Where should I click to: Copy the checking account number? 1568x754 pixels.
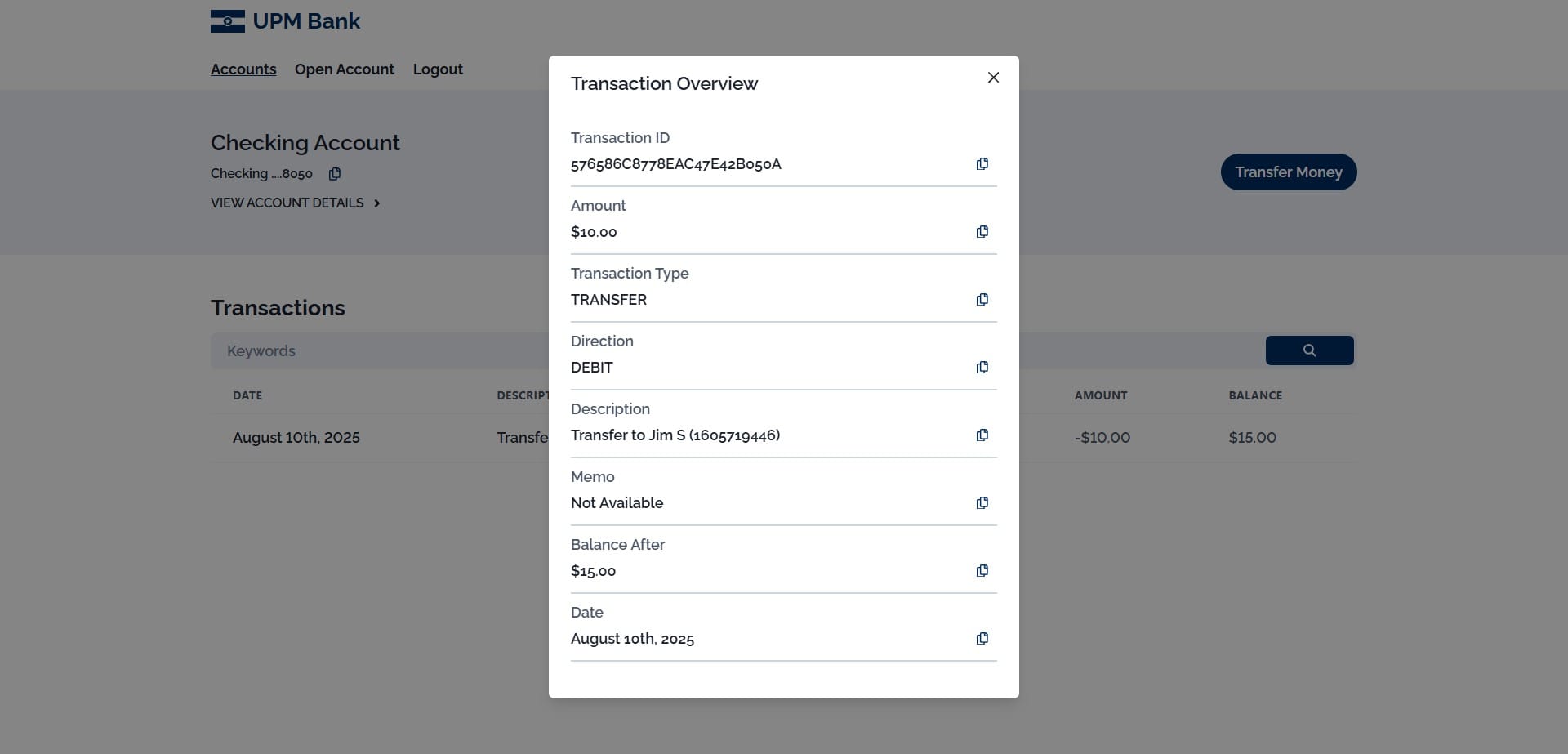(x=335, y=174)
